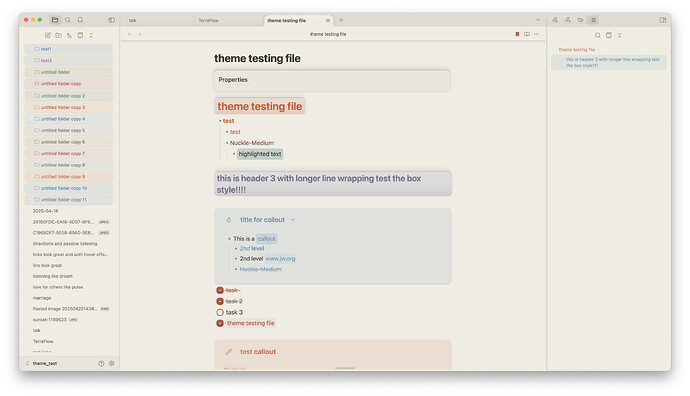Collapse the right sidebar
This screenshot has width=690, height=396.
(x=663, y=20)
